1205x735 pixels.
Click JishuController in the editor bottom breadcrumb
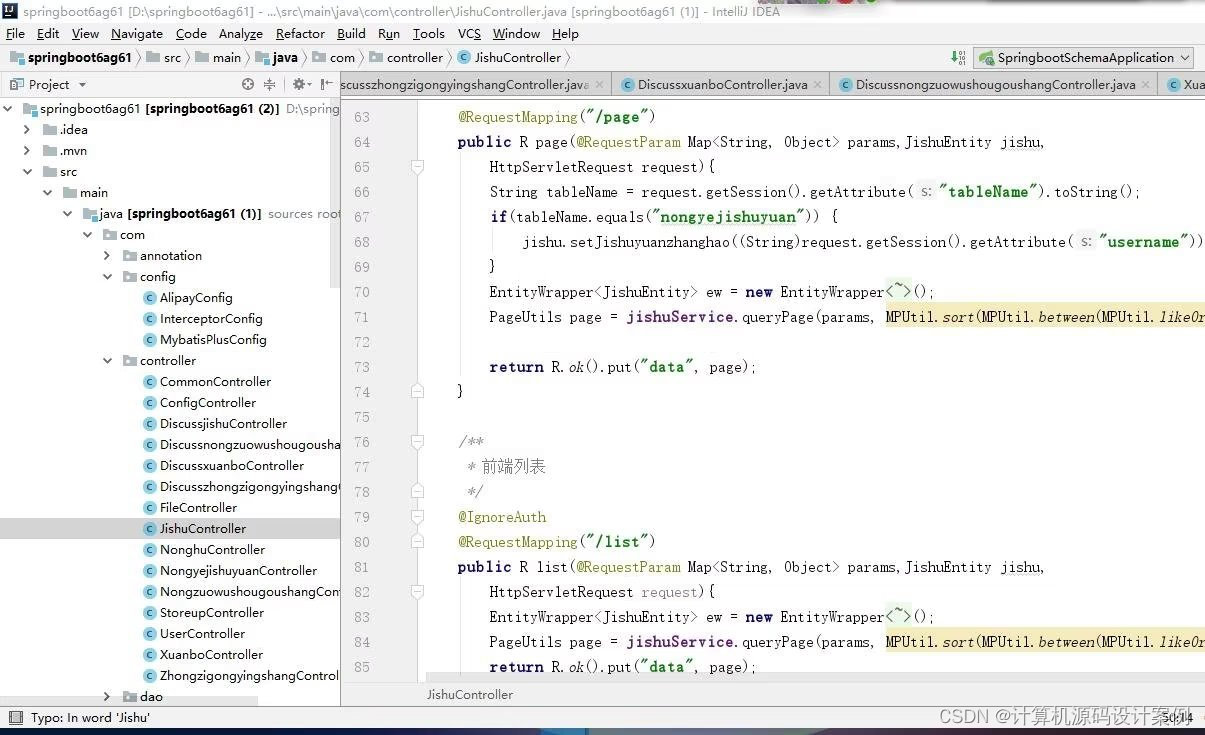pos(469,694)
